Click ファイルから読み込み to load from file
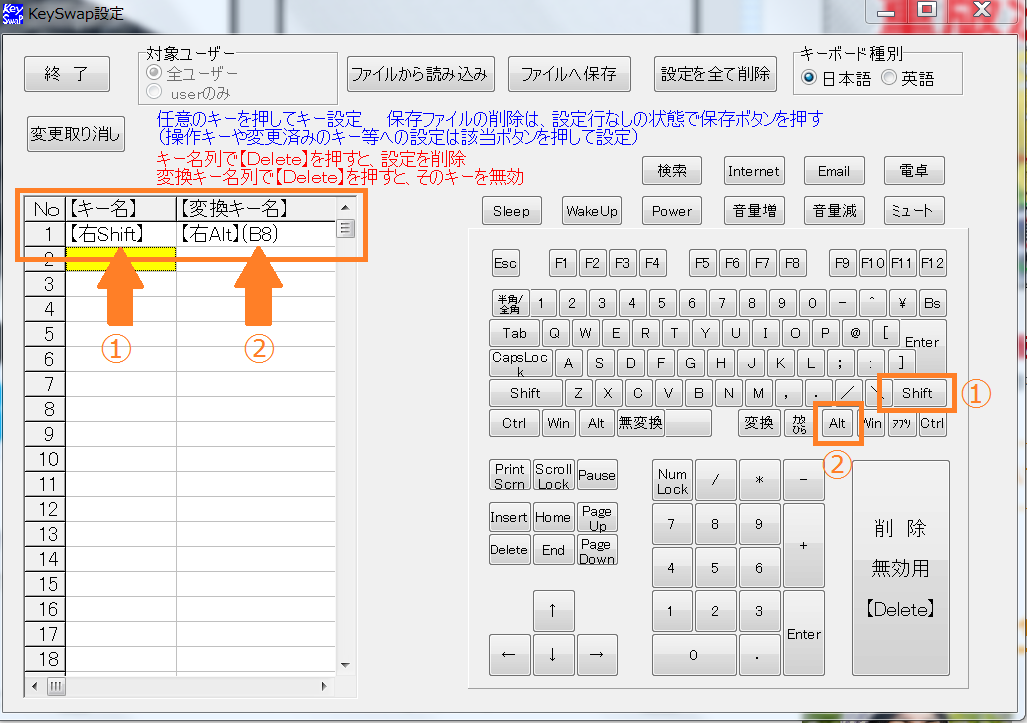This screenshot has width=1027, height=723. click(x=419, y=74)
